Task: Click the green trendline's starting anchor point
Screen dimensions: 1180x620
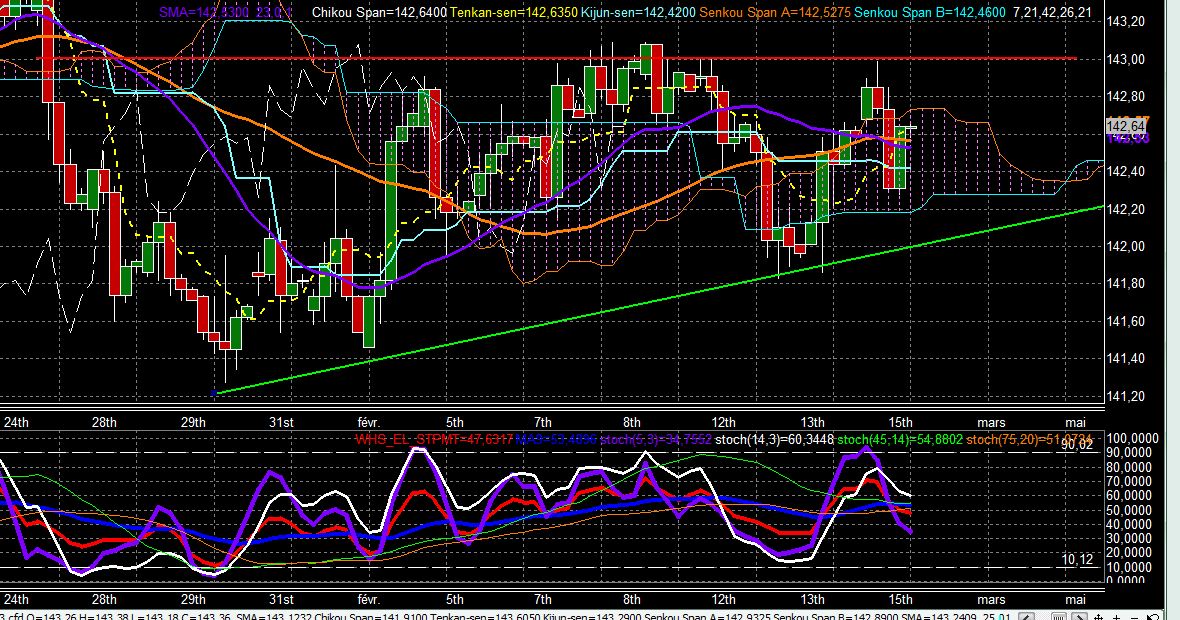Action: click(214, 393)
